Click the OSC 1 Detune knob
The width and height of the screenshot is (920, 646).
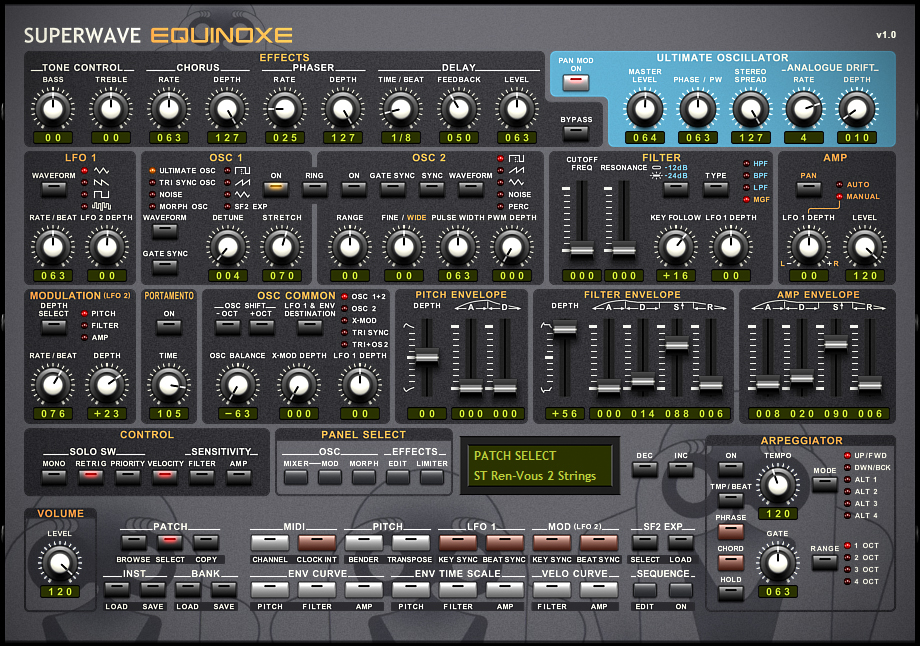[228, 245]
